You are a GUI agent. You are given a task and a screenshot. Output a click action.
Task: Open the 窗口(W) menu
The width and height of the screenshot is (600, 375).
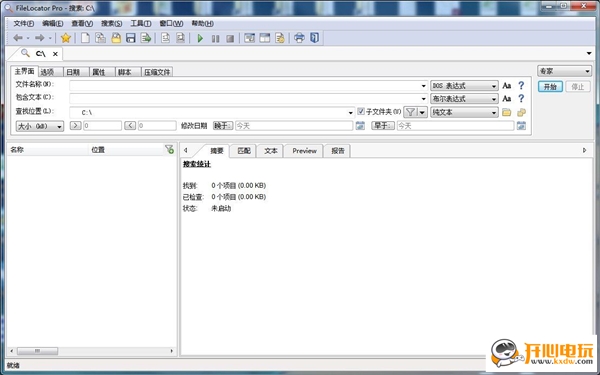point(171,24)
